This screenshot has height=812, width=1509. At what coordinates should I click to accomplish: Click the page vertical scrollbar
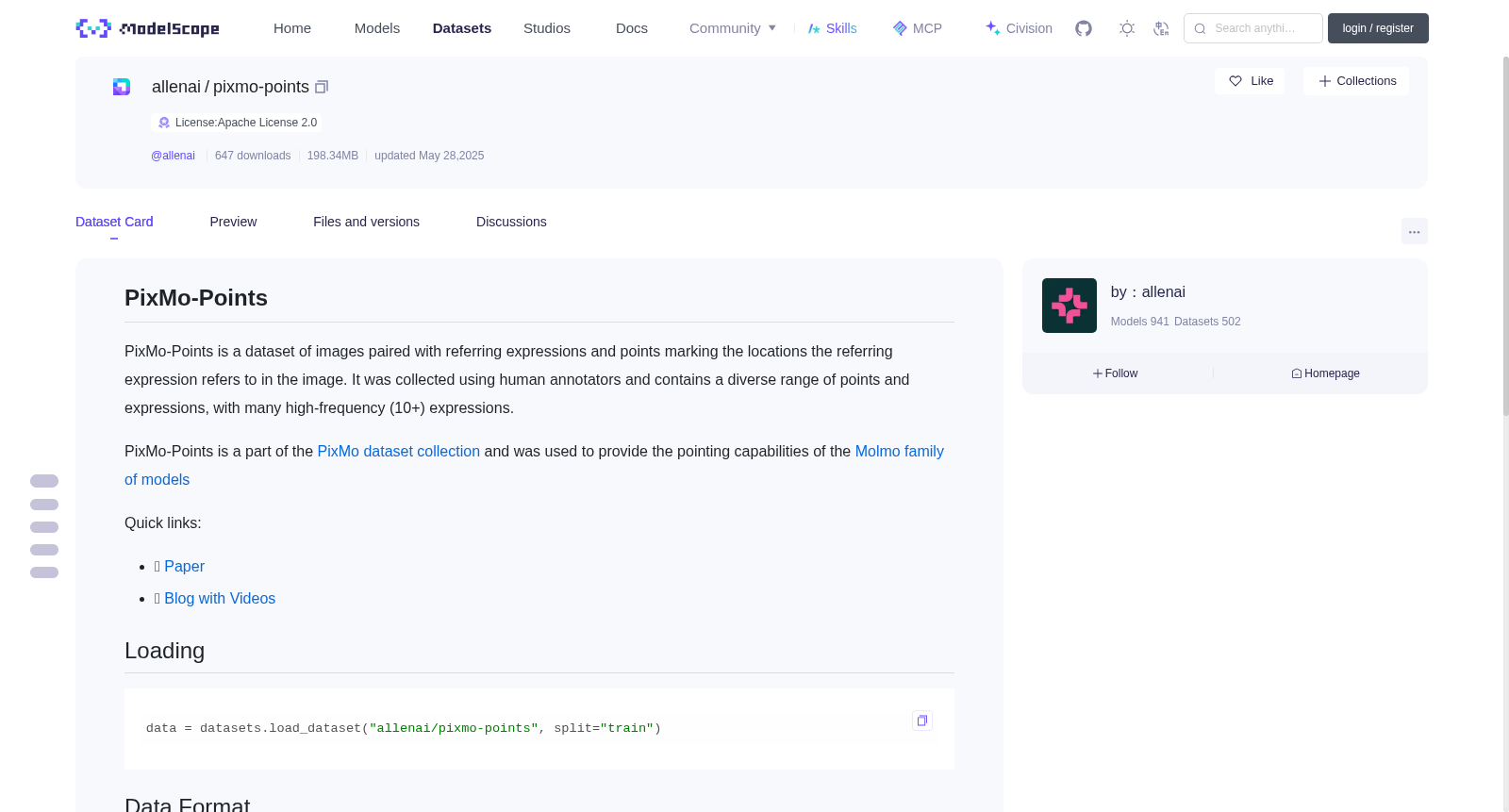[x=1505, y=236]
